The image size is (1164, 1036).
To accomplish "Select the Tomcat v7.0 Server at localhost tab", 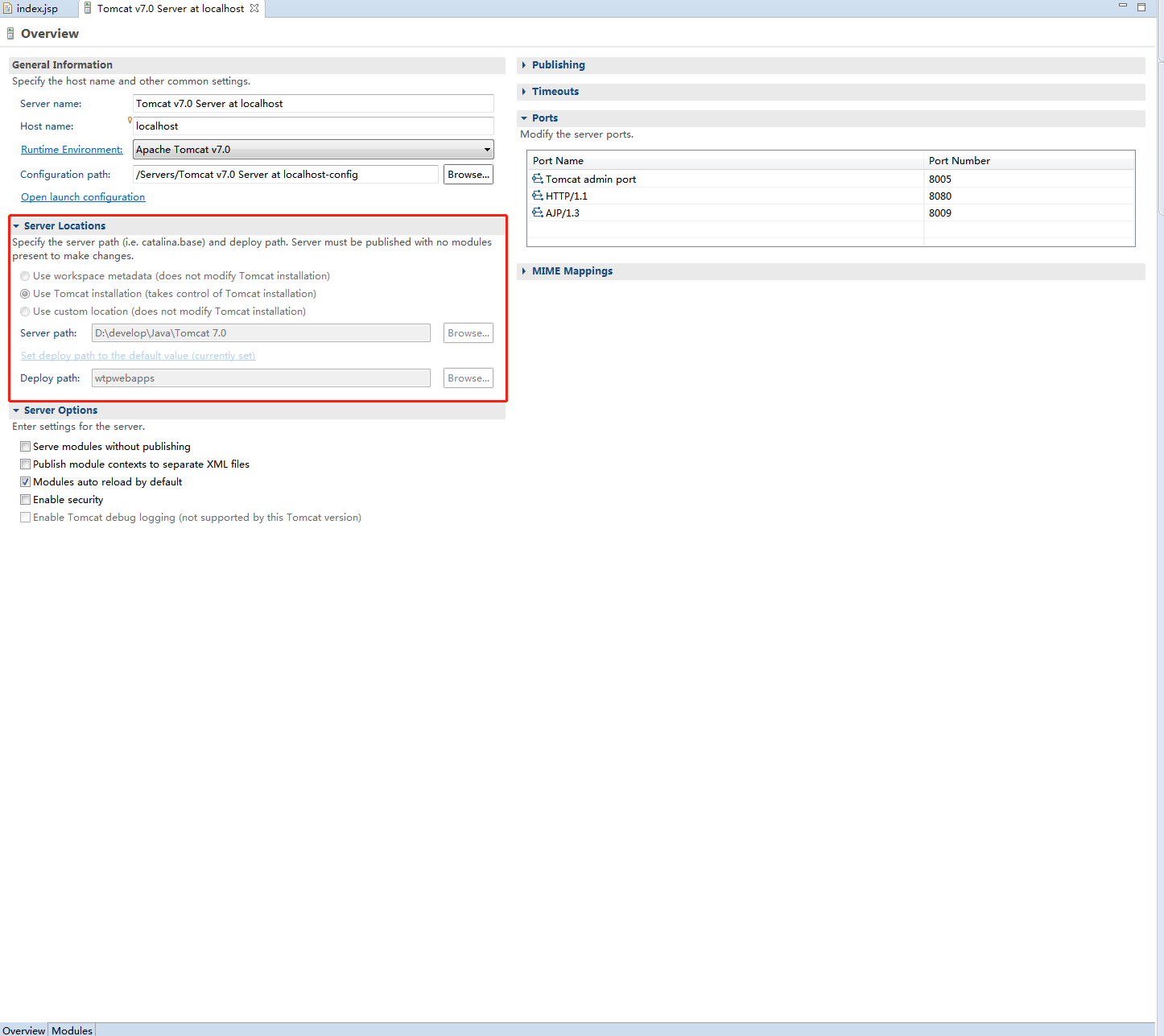I will pos(171,8).
